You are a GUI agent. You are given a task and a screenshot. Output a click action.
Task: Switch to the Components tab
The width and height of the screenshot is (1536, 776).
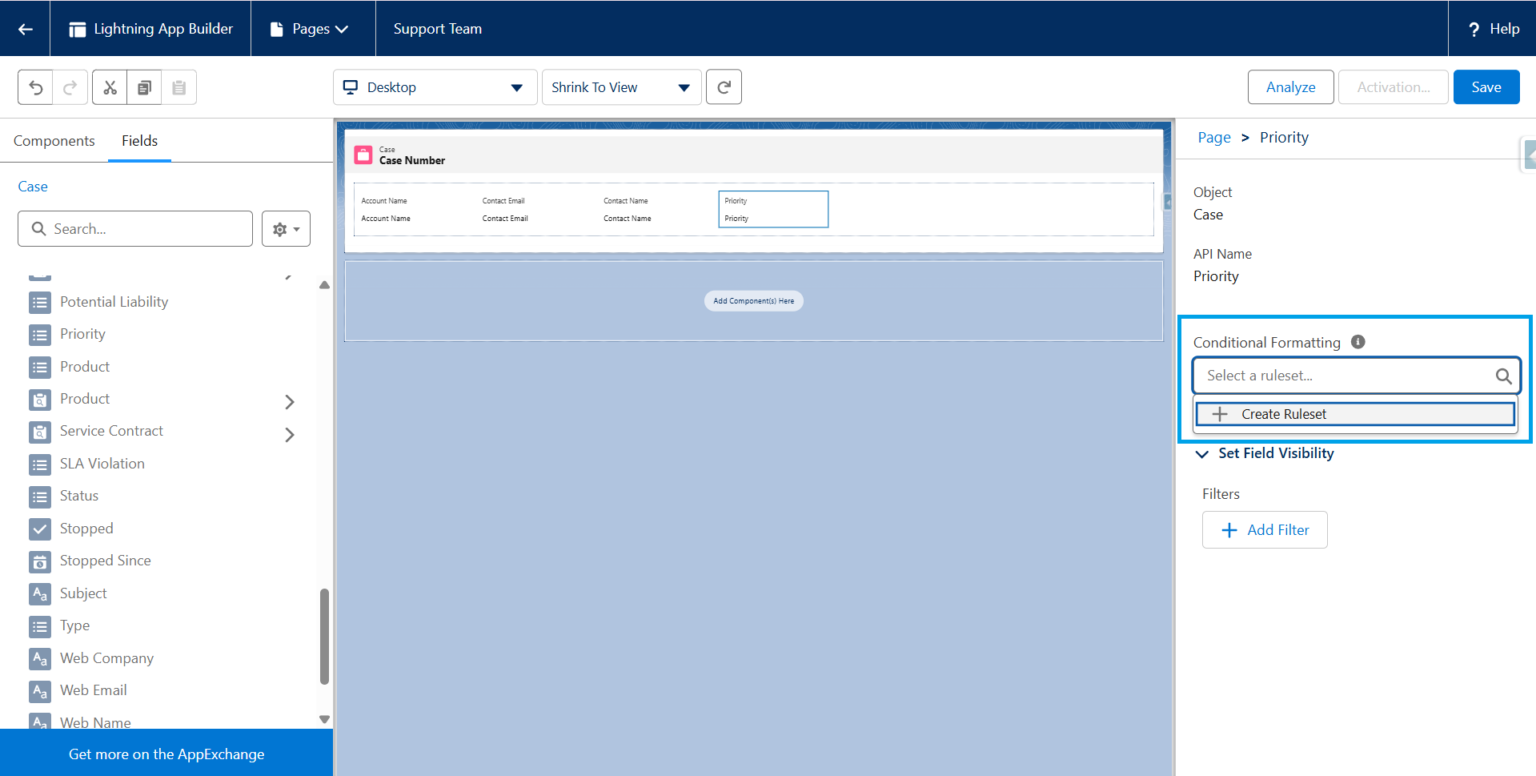(54, 141)
